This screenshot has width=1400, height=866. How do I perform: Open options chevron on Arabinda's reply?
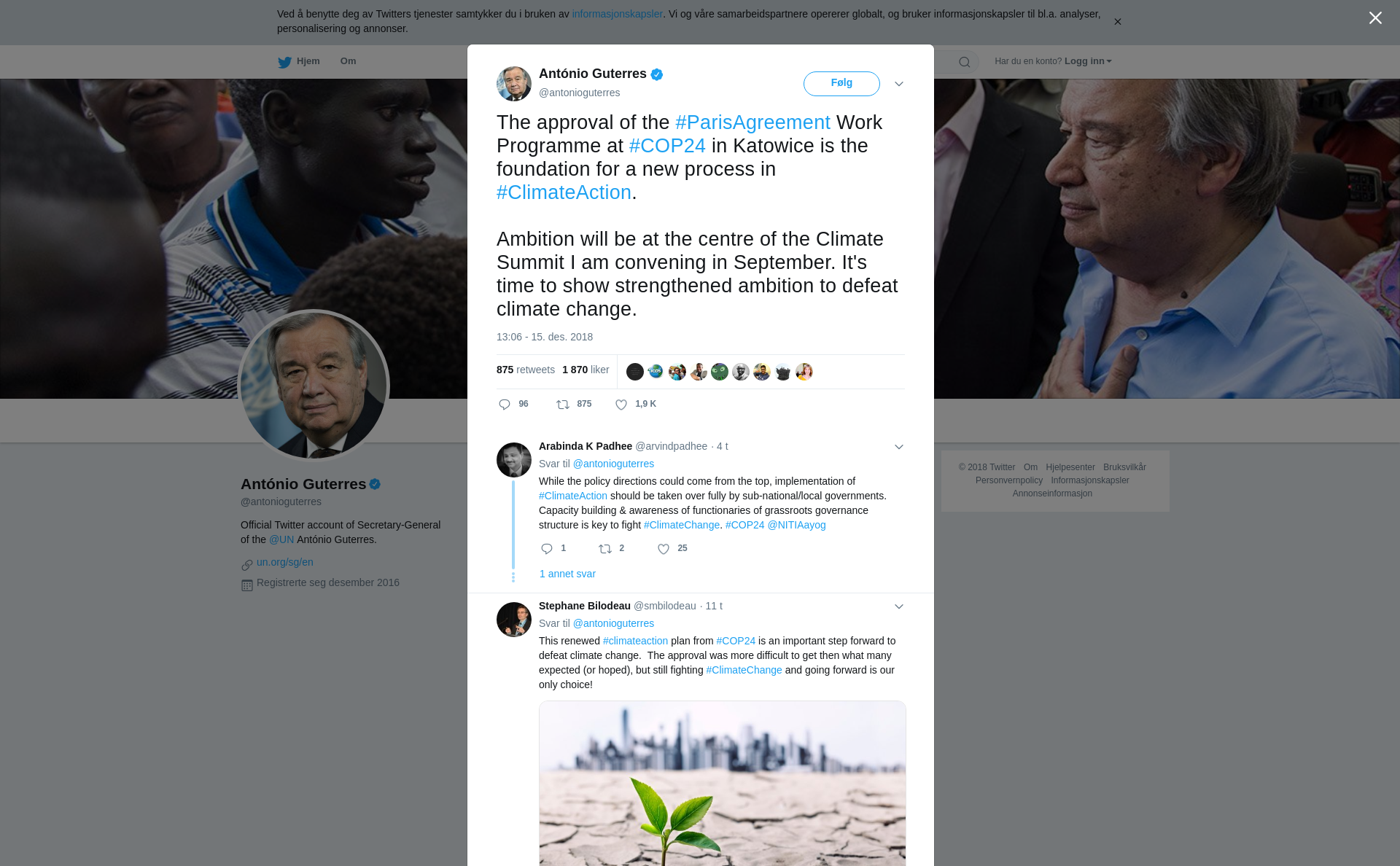[x=899, y=447]
